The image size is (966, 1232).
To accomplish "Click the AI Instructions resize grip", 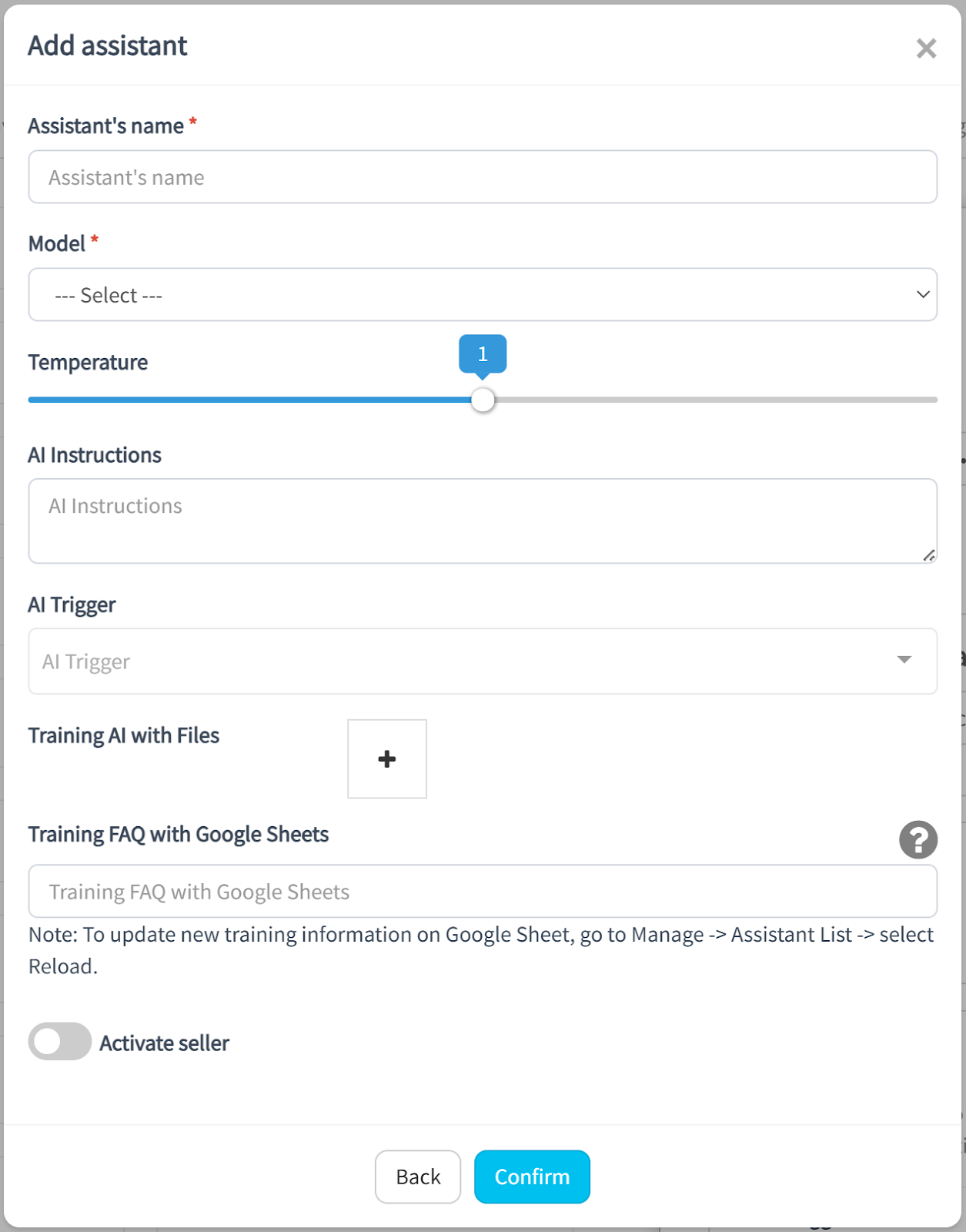I will (929, 555).
